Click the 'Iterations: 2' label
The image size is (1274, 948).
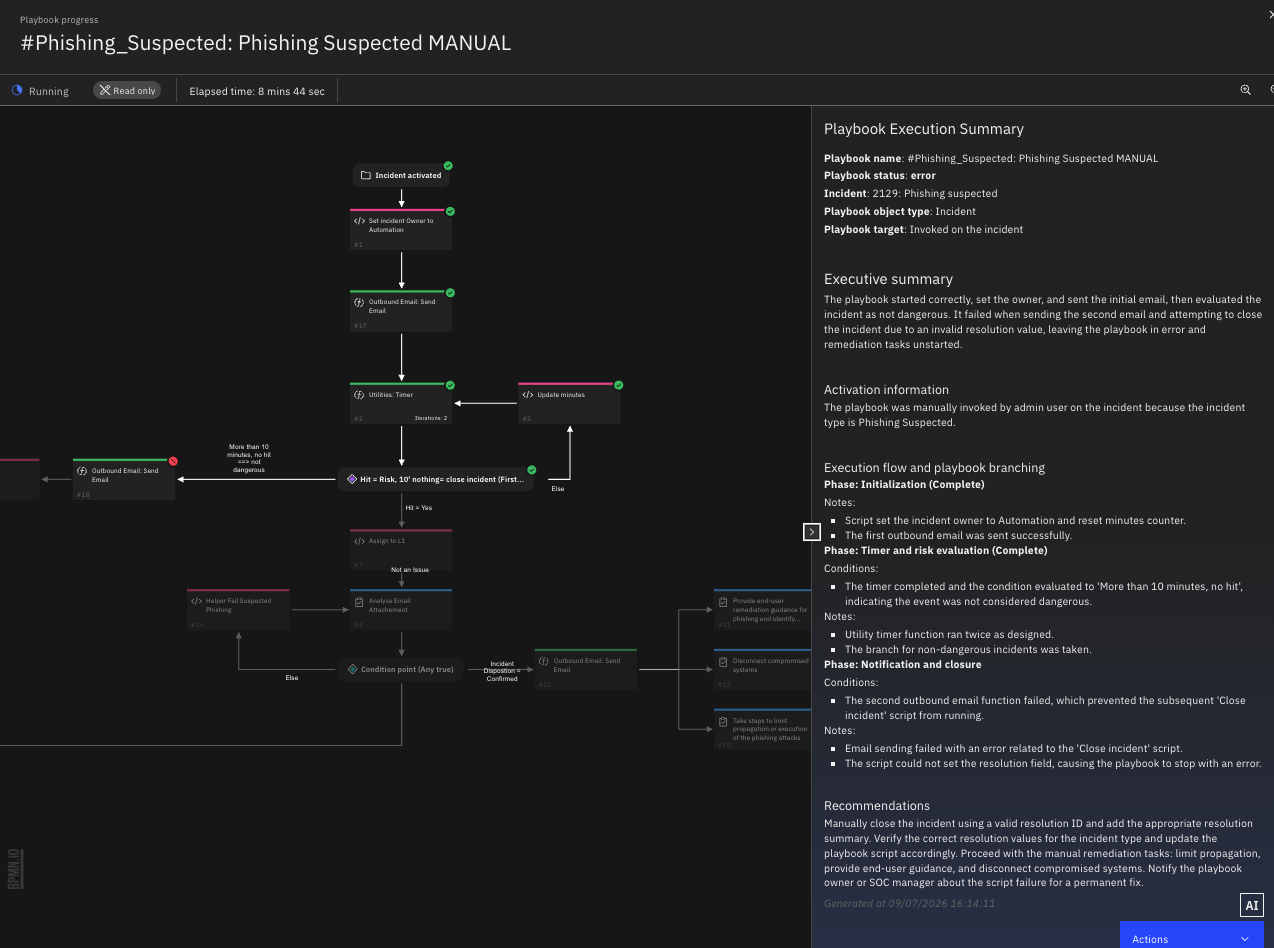point(431,418)
